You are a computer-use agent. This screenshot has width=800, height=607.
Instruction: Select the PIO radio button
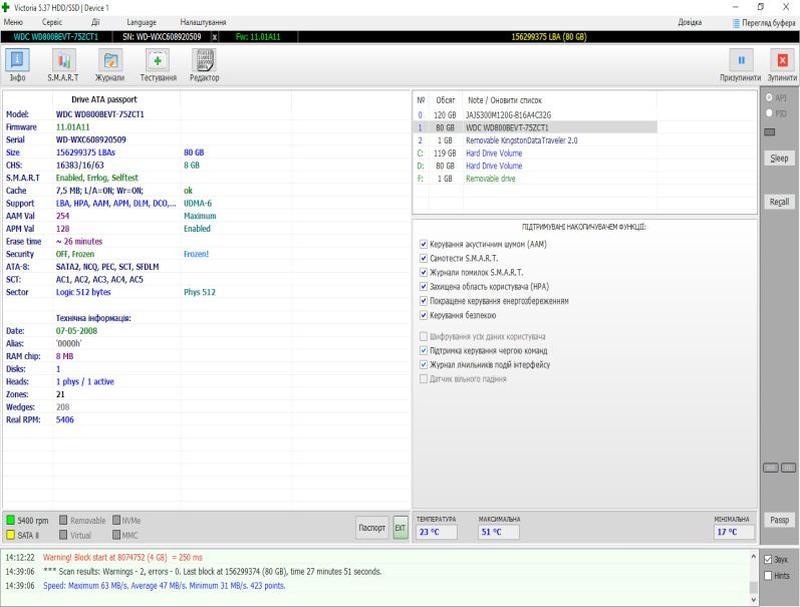point(768,114)
